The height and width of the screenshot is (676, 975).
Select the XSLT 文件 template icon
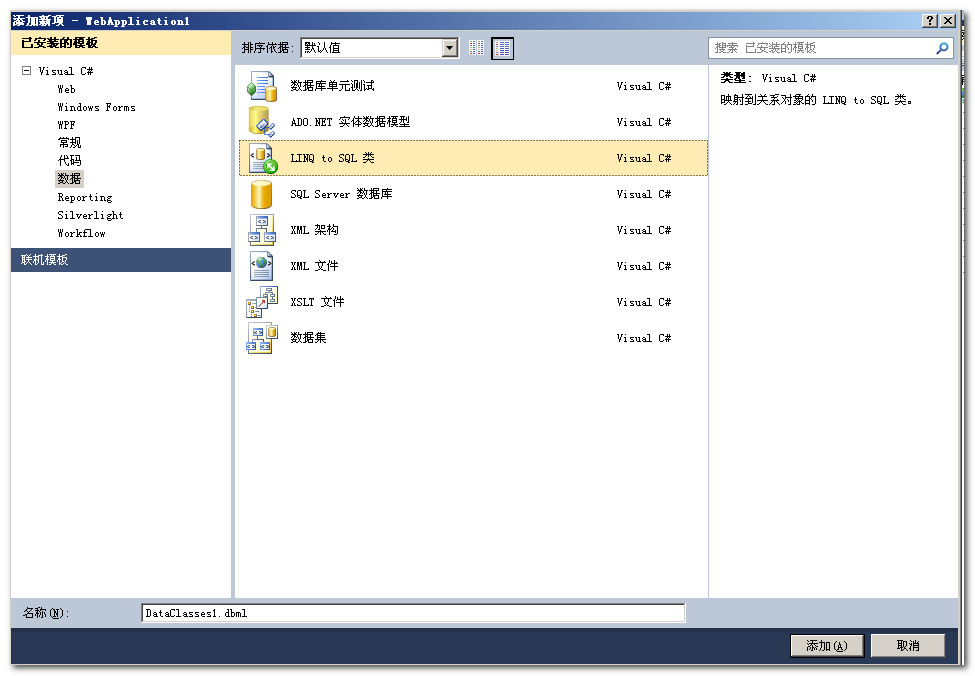(x=261, y=301)
